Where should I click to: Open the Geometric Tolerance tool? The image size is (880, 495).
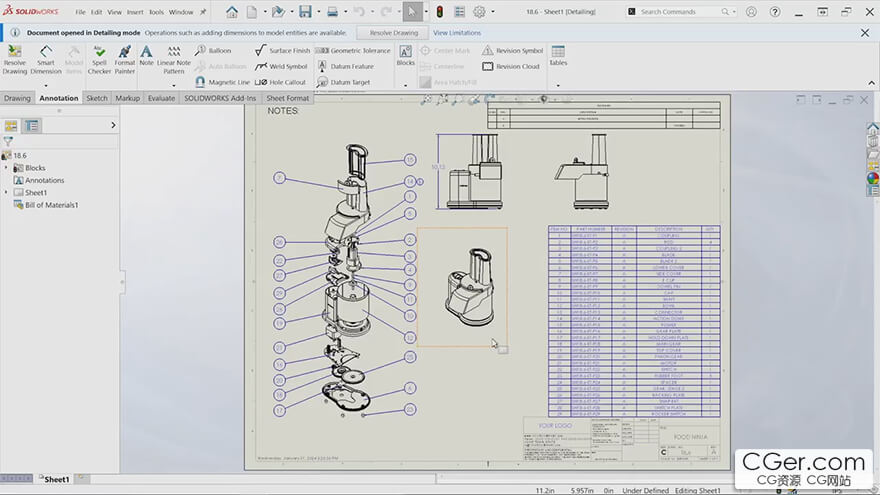(353, 51)
